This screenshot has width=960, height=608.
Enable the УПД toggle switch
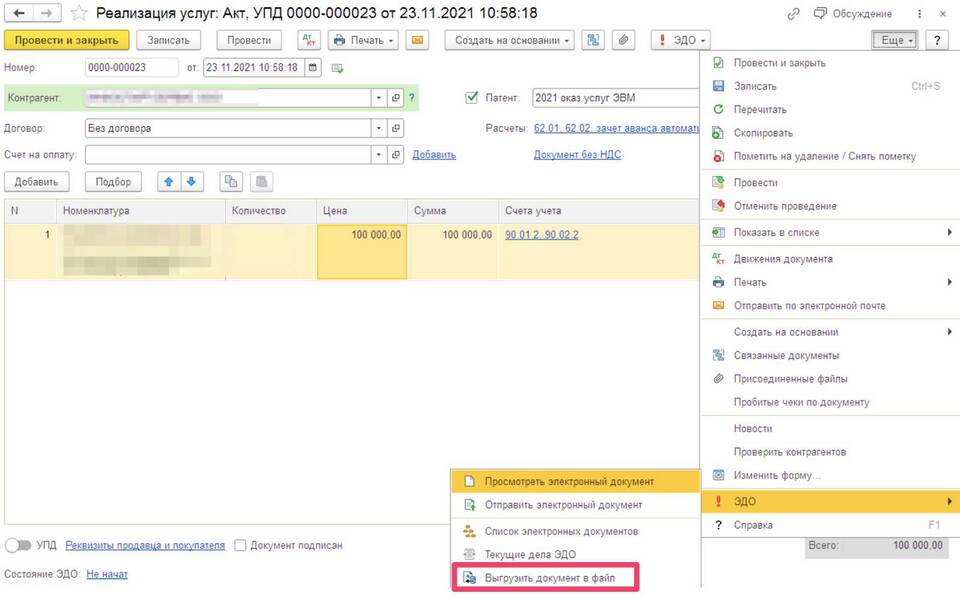click(x=18, y=546)
